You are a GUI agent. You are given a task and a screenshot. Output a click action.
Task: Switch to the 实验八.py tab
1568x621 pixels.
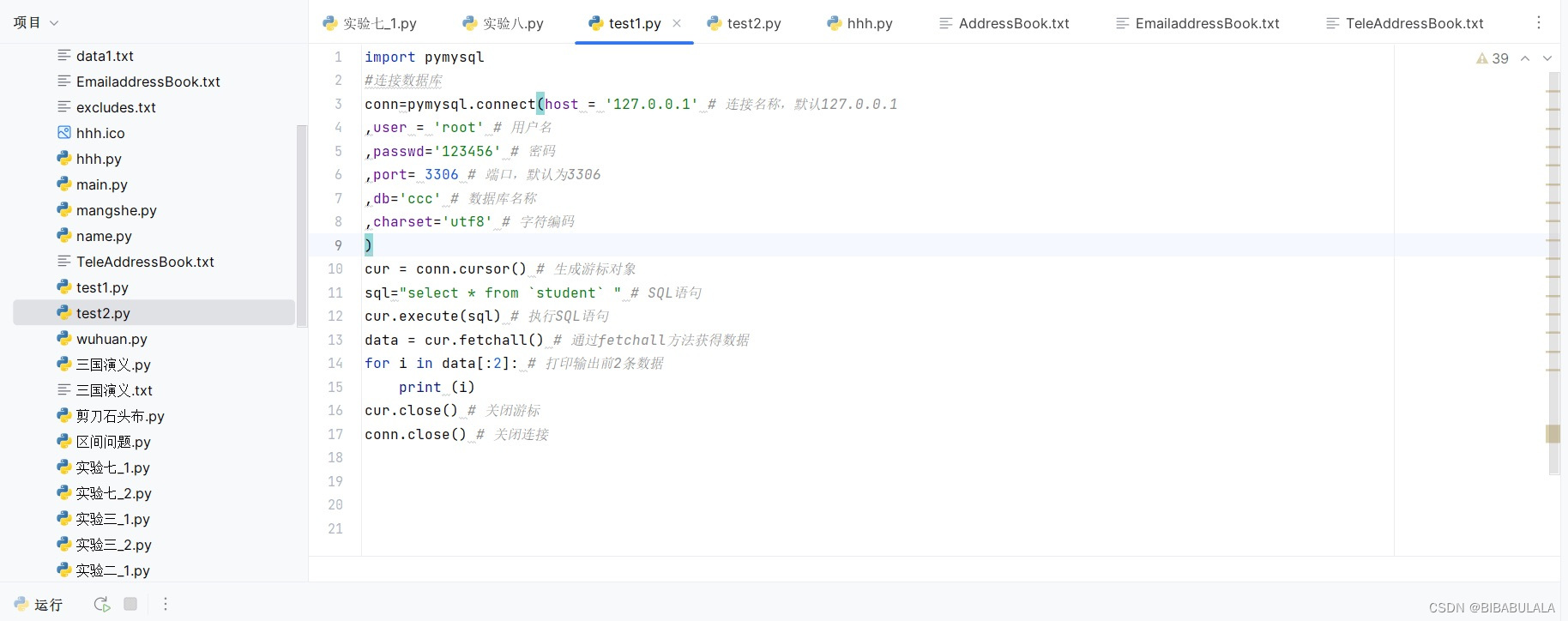tap(503, 23)
